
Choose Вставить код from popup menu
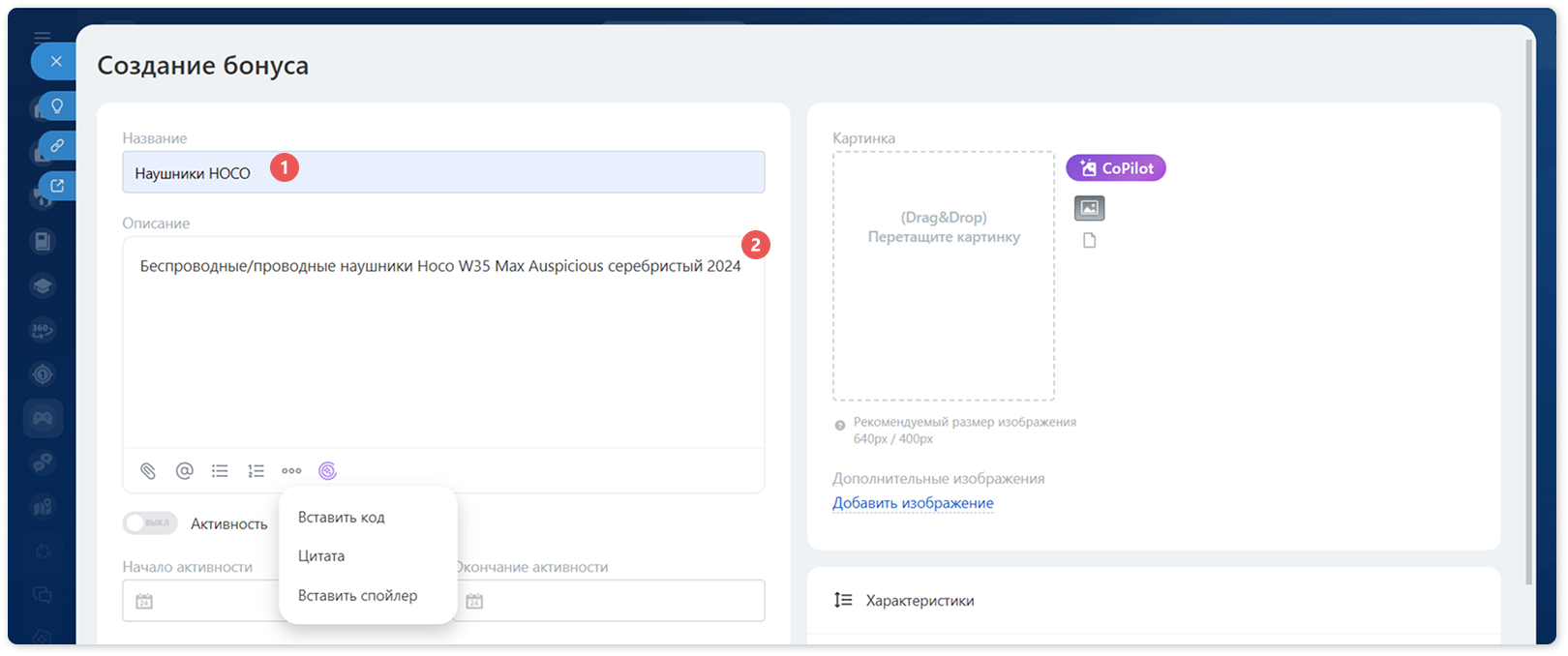342,518
